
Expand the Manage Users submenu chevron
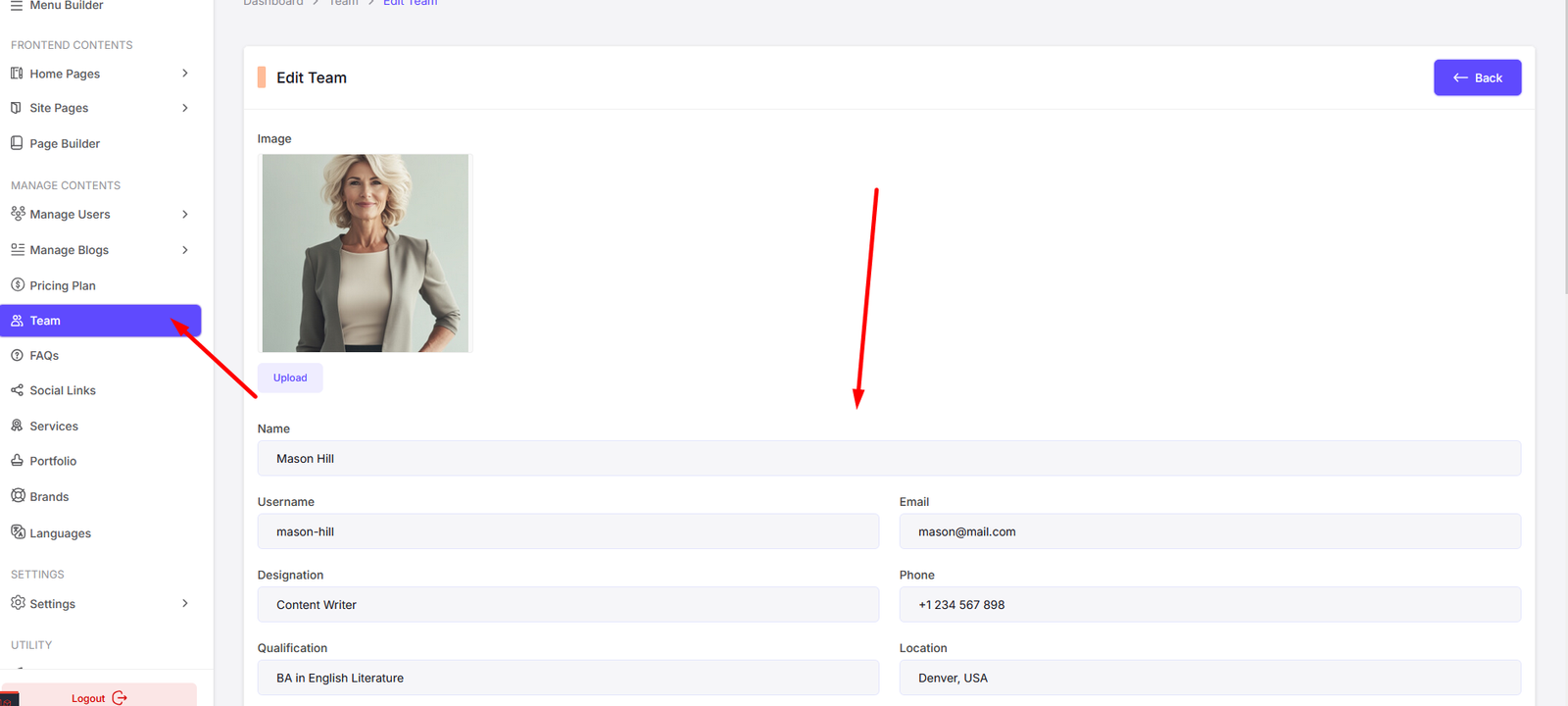click(184, 214)
